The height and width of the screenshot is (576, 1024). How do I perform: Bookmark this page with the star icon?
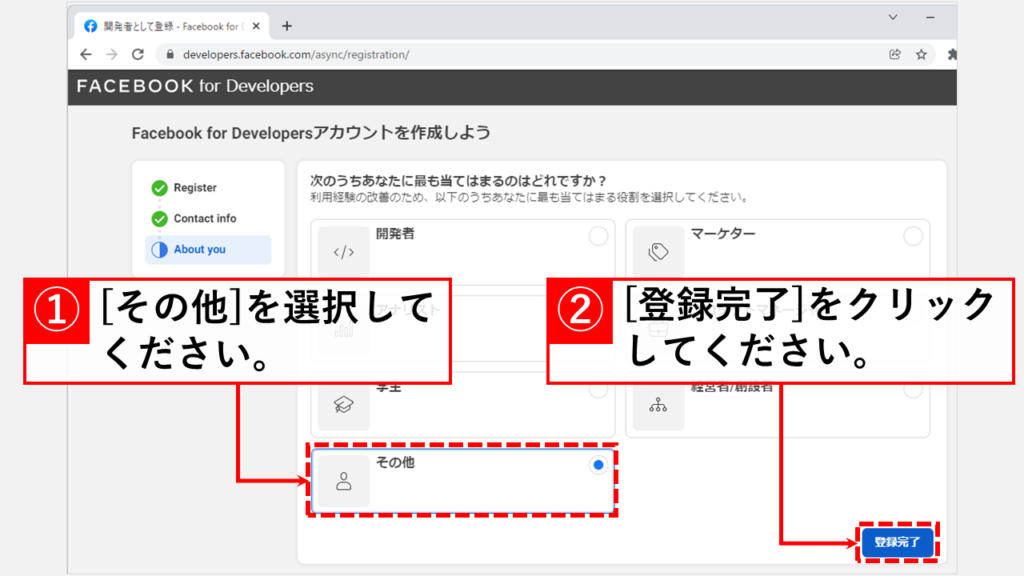click(x=921, y=55)
